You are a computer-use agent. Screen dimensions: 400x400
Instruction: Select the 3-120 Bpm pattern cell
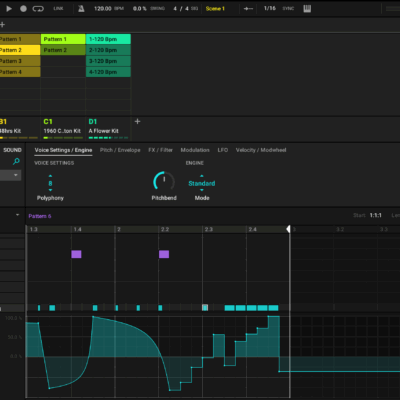108,61
